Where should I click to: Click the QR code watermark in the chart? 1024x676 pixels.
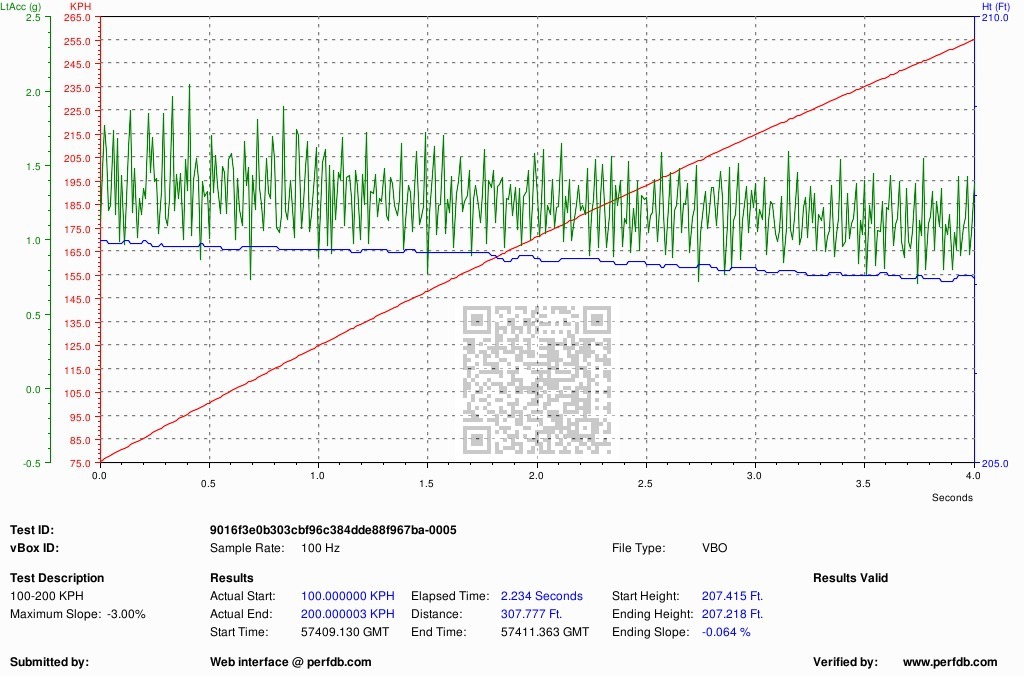pos(537,378)
